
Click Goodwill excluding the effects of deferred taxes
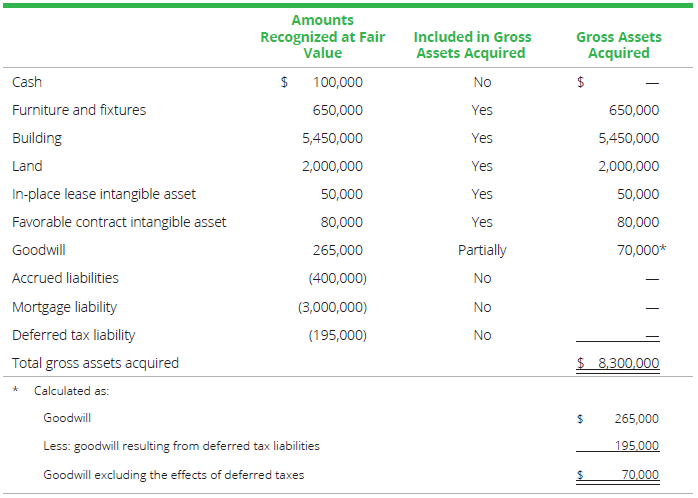pos(173,474)
